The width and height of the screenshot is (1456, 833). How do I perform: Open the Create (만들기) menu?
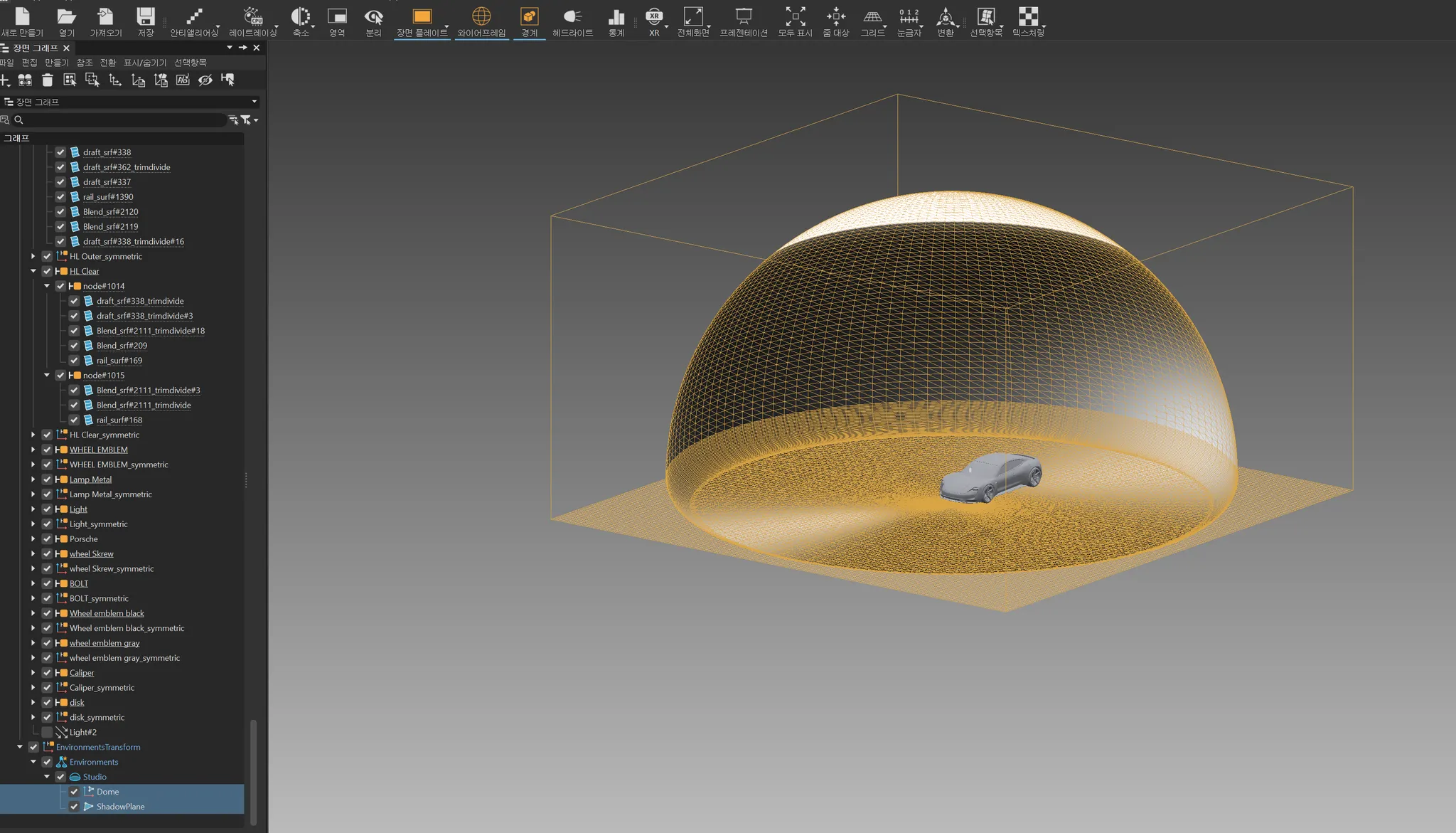coord(57,63)
